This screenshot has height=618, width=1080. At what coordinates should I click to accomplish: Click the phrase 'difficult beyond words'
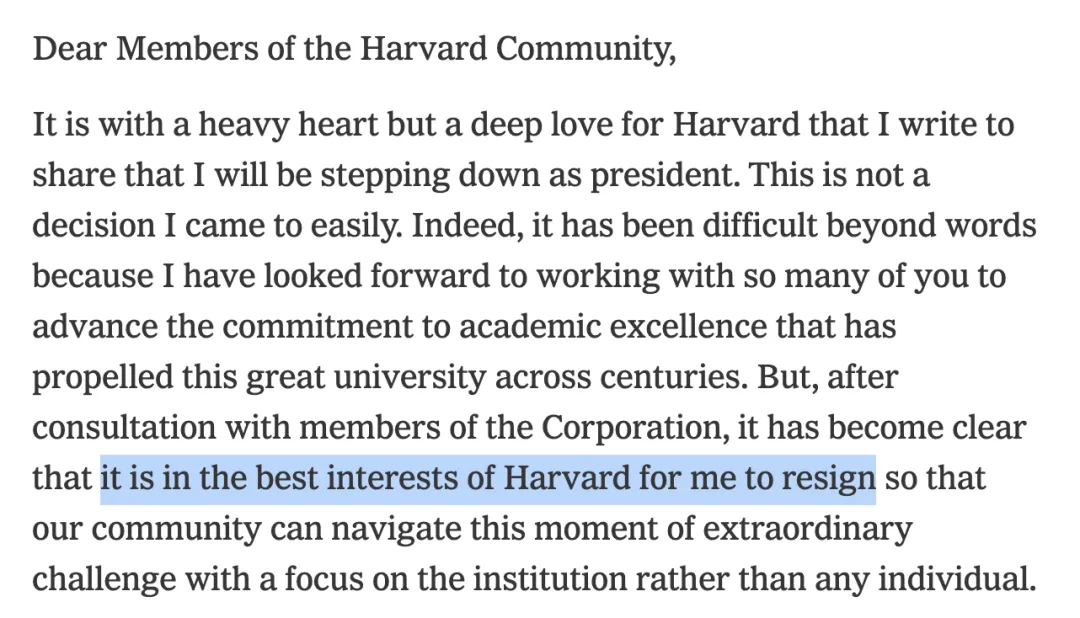tap(846, 226)
